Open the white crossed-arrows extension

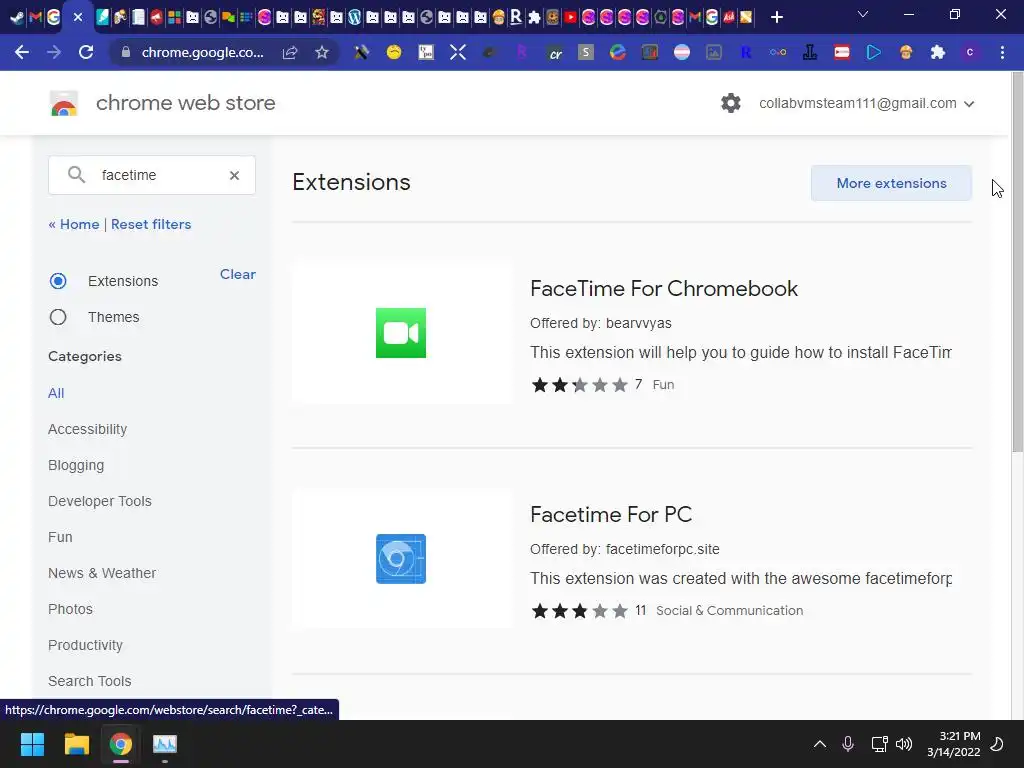click(458, 52)
